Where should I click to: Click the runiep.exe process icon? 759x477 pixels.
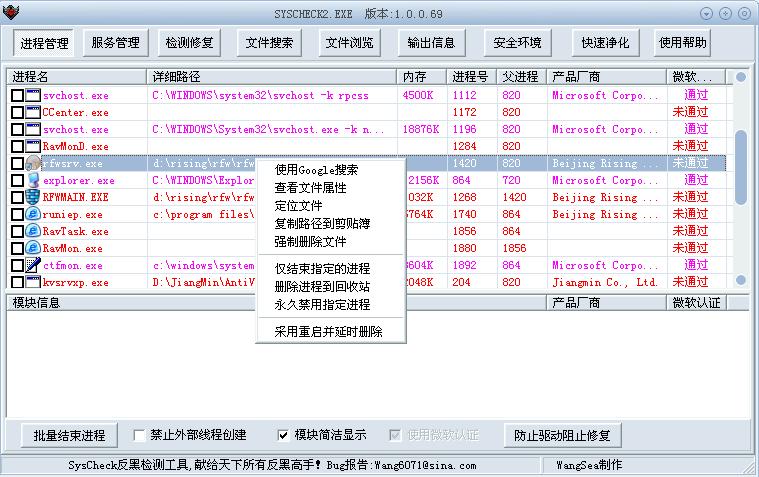coord(33,214)
